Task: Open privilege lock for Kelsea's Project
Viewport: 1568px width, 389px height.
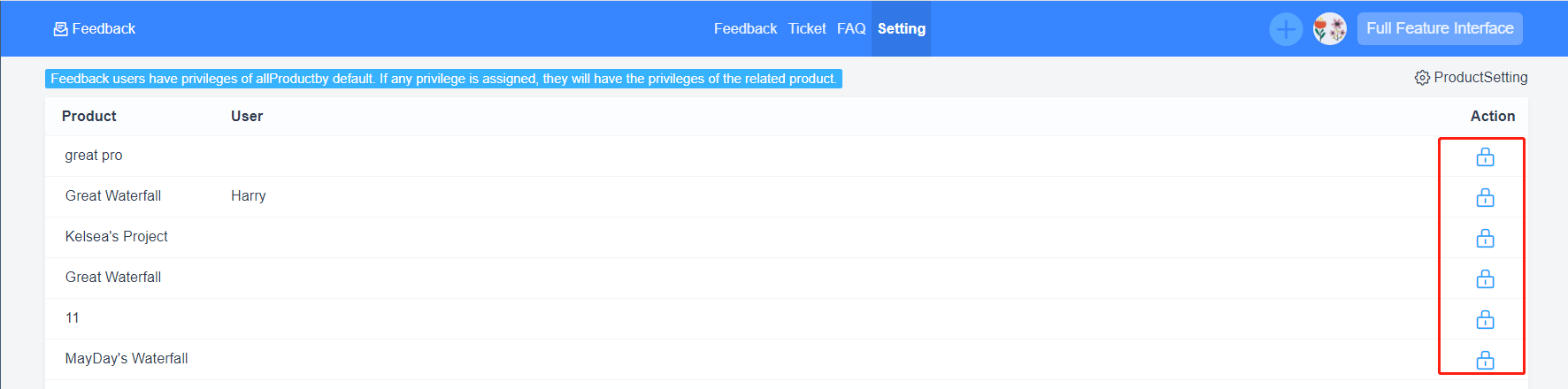Action: pyautogui.click(x=1485, y=238)
